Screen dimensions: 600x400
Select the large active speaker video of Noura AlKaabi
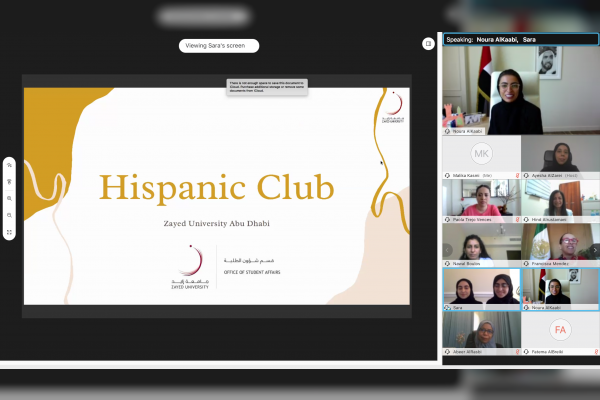pos(521,90)
